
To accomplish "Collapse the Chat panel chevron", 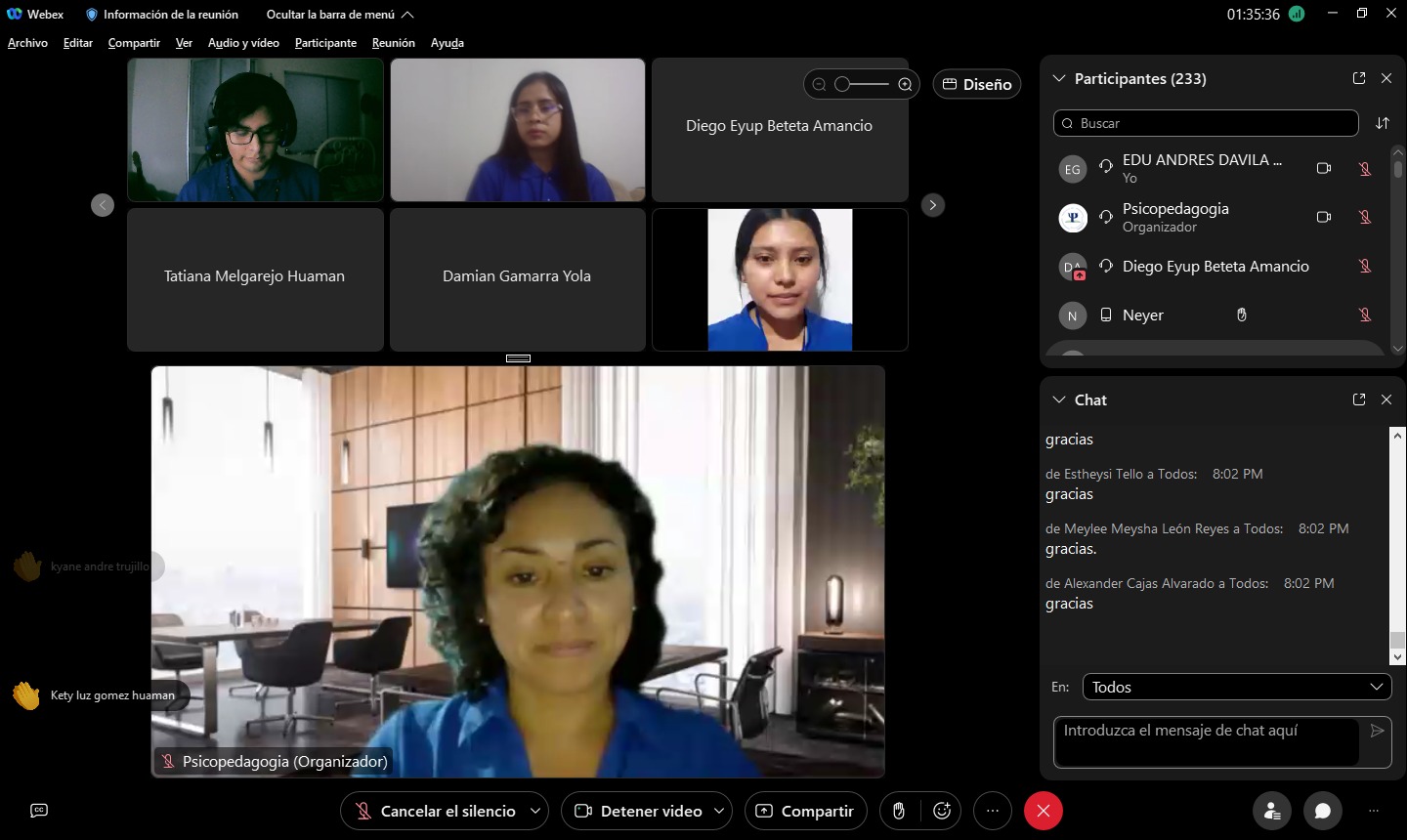I will (1058, 399).
